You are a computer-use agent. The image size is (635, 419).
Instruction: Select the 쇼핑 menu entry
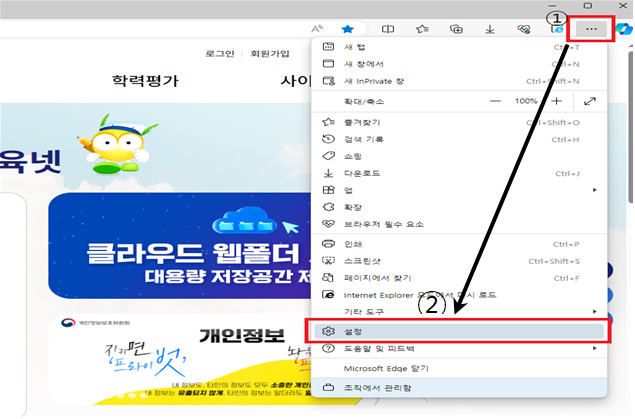[x=459, y=156]
